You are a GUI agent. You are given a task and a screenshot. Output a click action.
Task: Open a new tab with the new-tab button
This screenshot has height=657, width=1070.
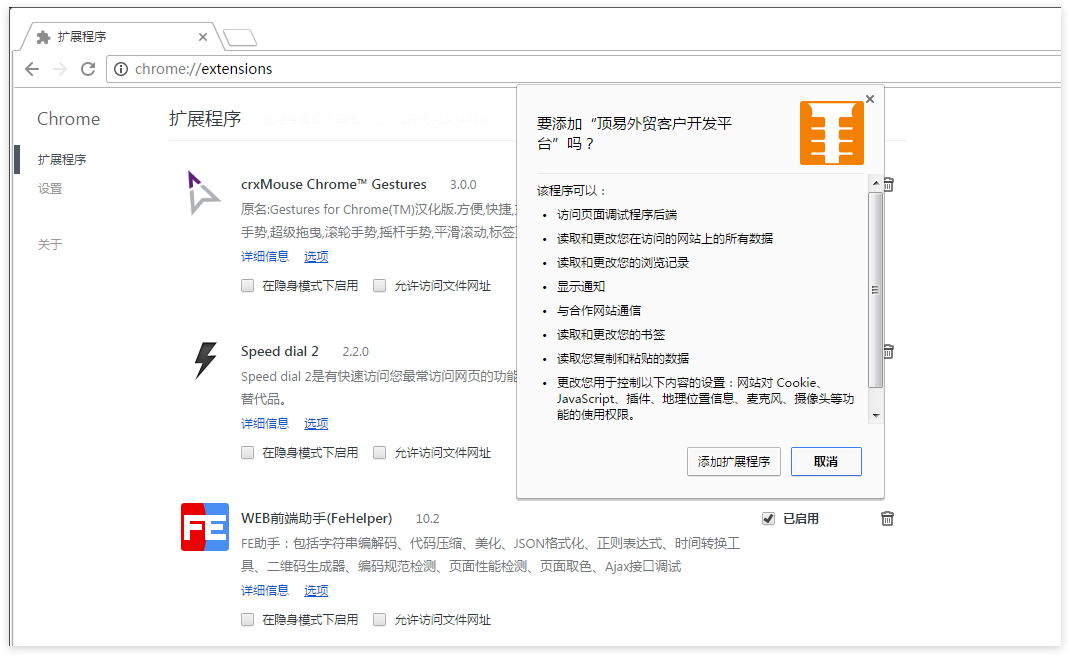[240, 38]
